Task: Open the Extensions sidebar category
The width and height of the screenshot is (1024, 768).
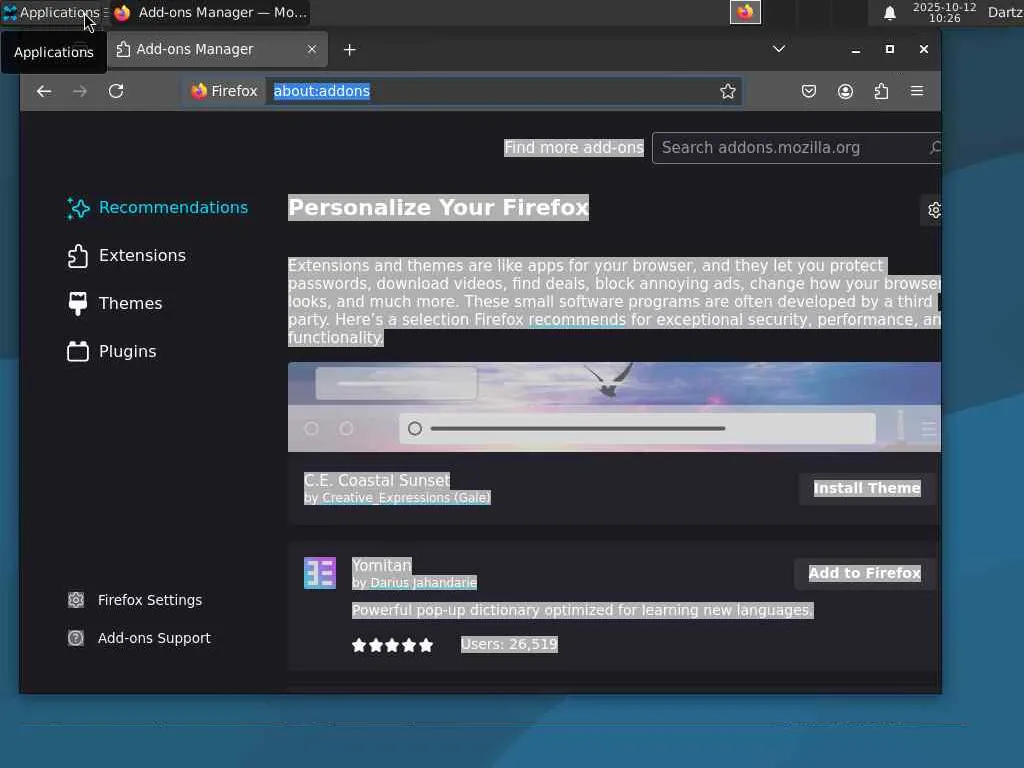Action: [127, 255]
